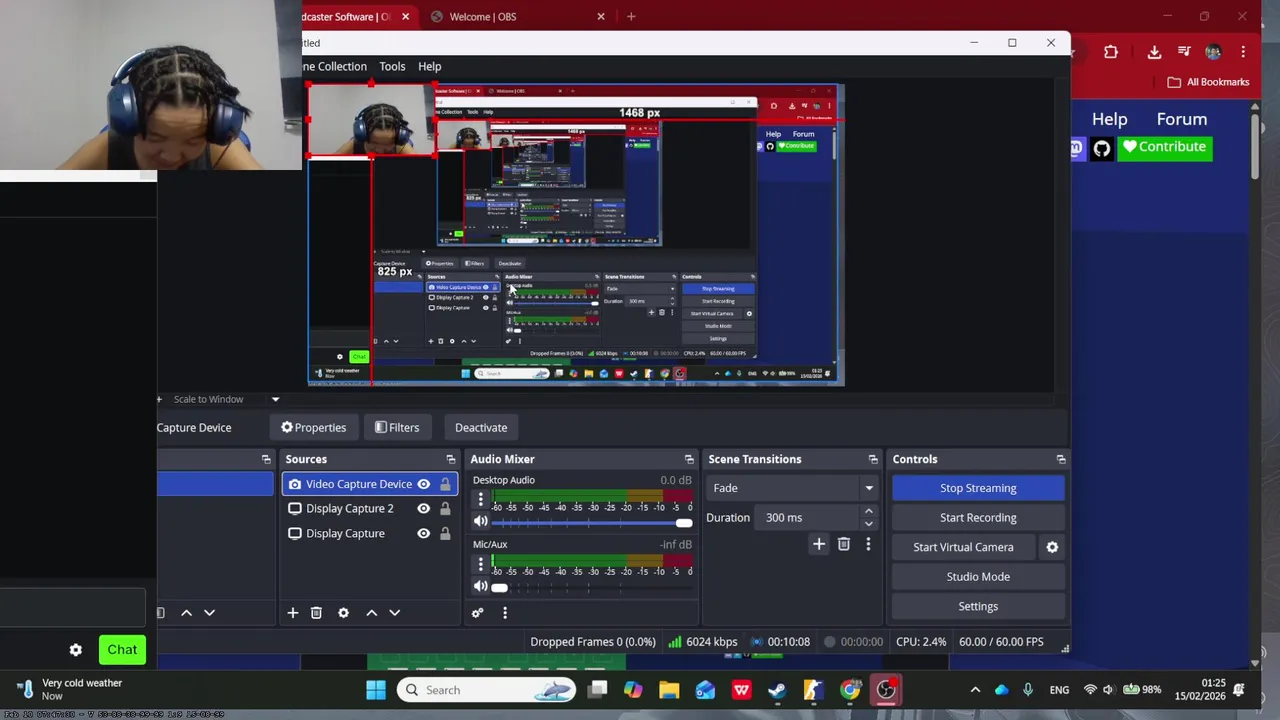Mute Desktop Audio with the speaker icon
This screenshot has width=1280, height=720.
[x=480, y=522]
